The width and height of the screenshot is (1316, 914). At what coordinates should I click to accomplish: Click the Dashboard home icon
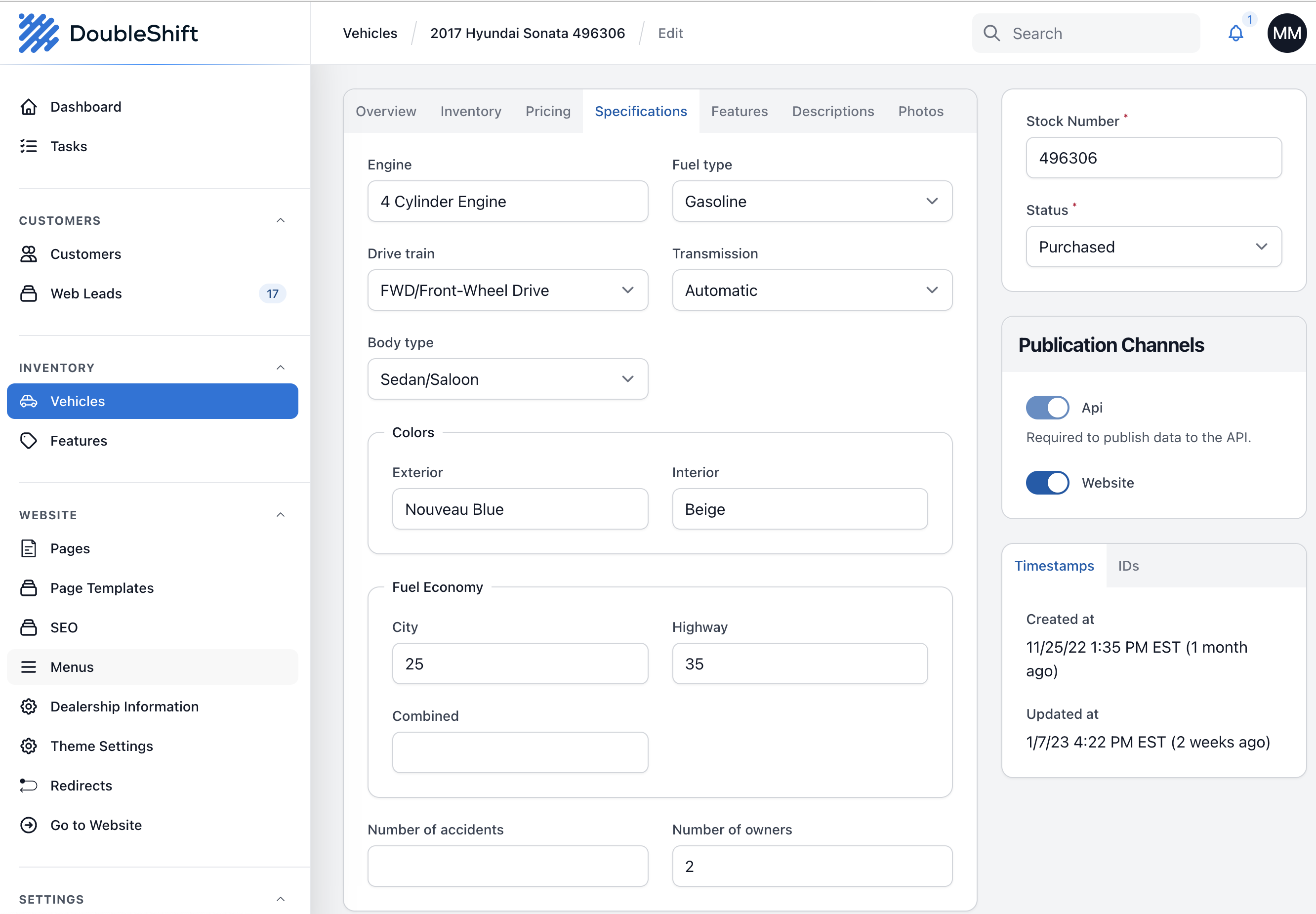click(29, 107)
